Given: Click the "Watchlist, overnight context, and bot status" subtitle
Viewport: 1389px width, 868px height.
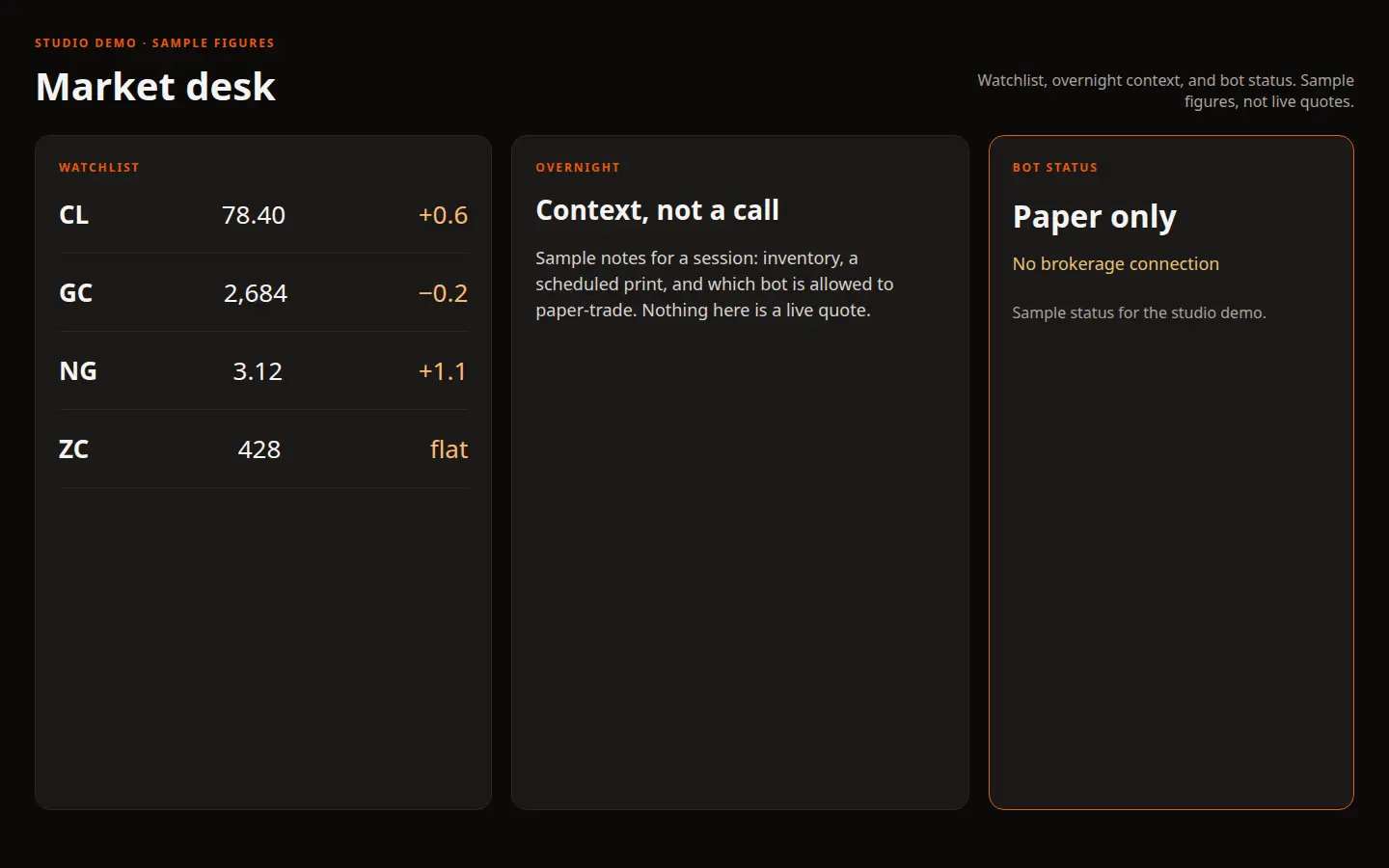Looking at the screenshot, I should [x=1165, y=91].
